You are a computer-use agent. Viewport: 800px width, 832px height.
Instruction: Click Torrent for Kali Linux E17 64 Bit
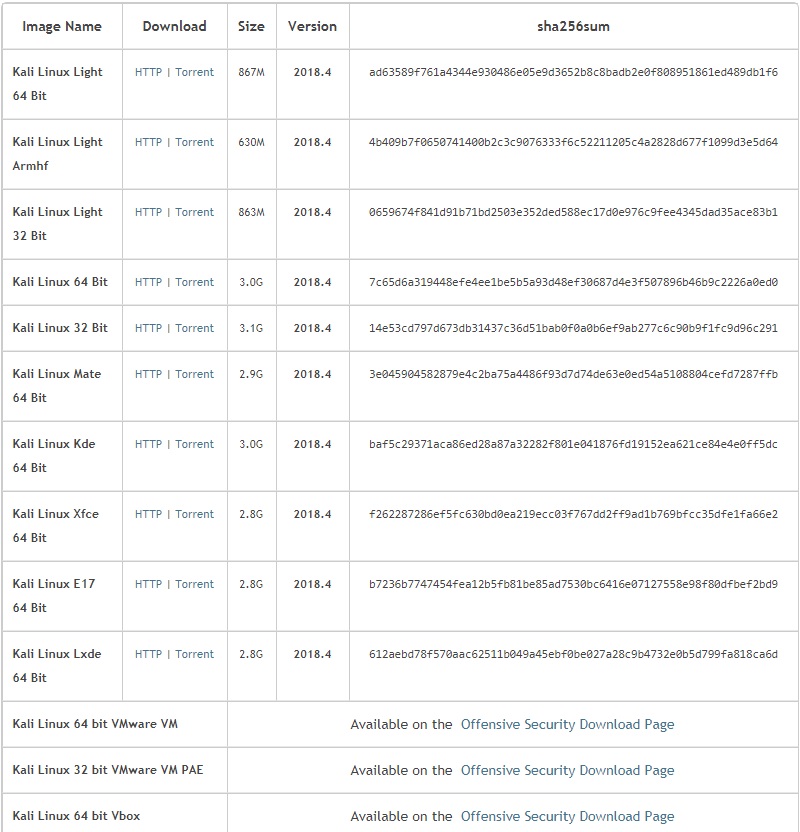click(194, 584)
